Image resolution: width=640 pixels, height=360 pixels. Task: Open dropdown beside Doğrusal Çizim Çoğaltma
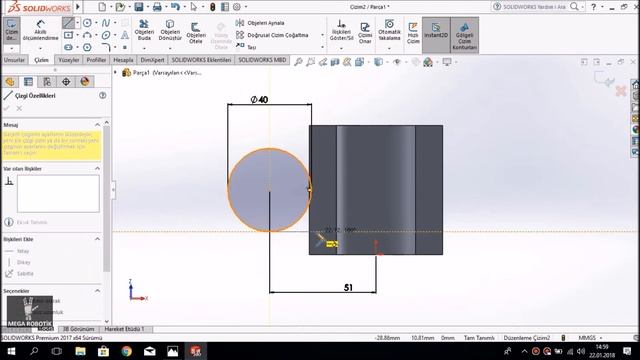coord(322,35)
